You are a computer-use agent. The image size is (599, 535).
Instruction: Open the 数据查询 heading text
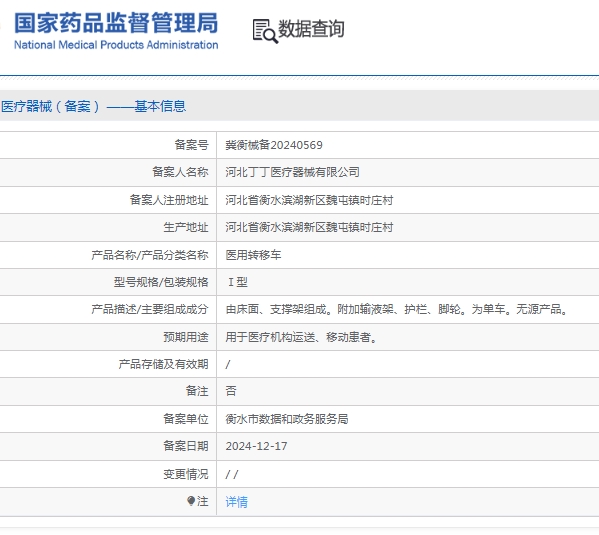pos(311,29)
